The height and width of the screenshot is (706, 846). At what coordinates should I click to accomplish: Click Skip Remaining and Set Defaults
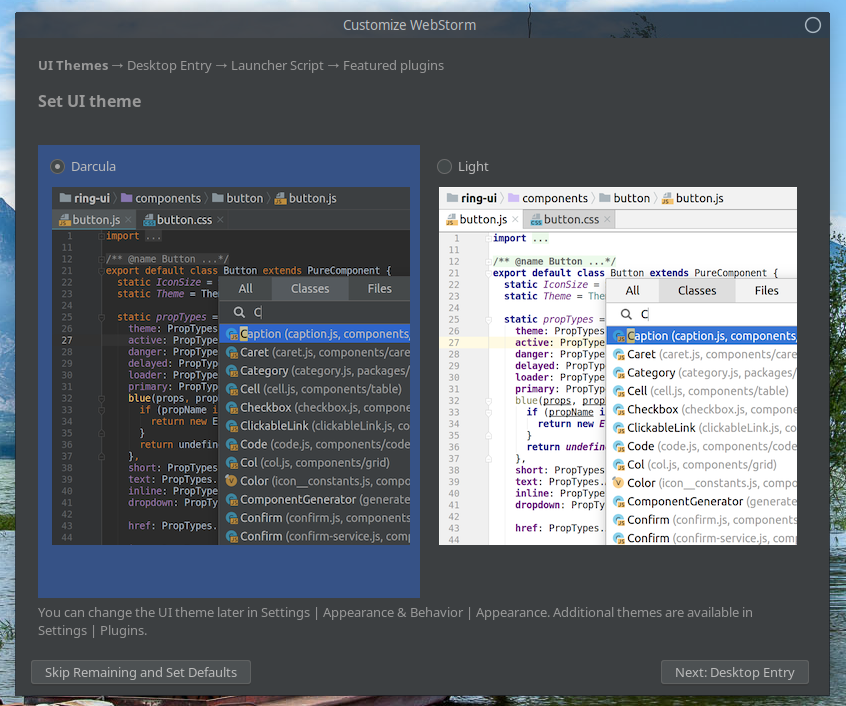coord(141,672)
